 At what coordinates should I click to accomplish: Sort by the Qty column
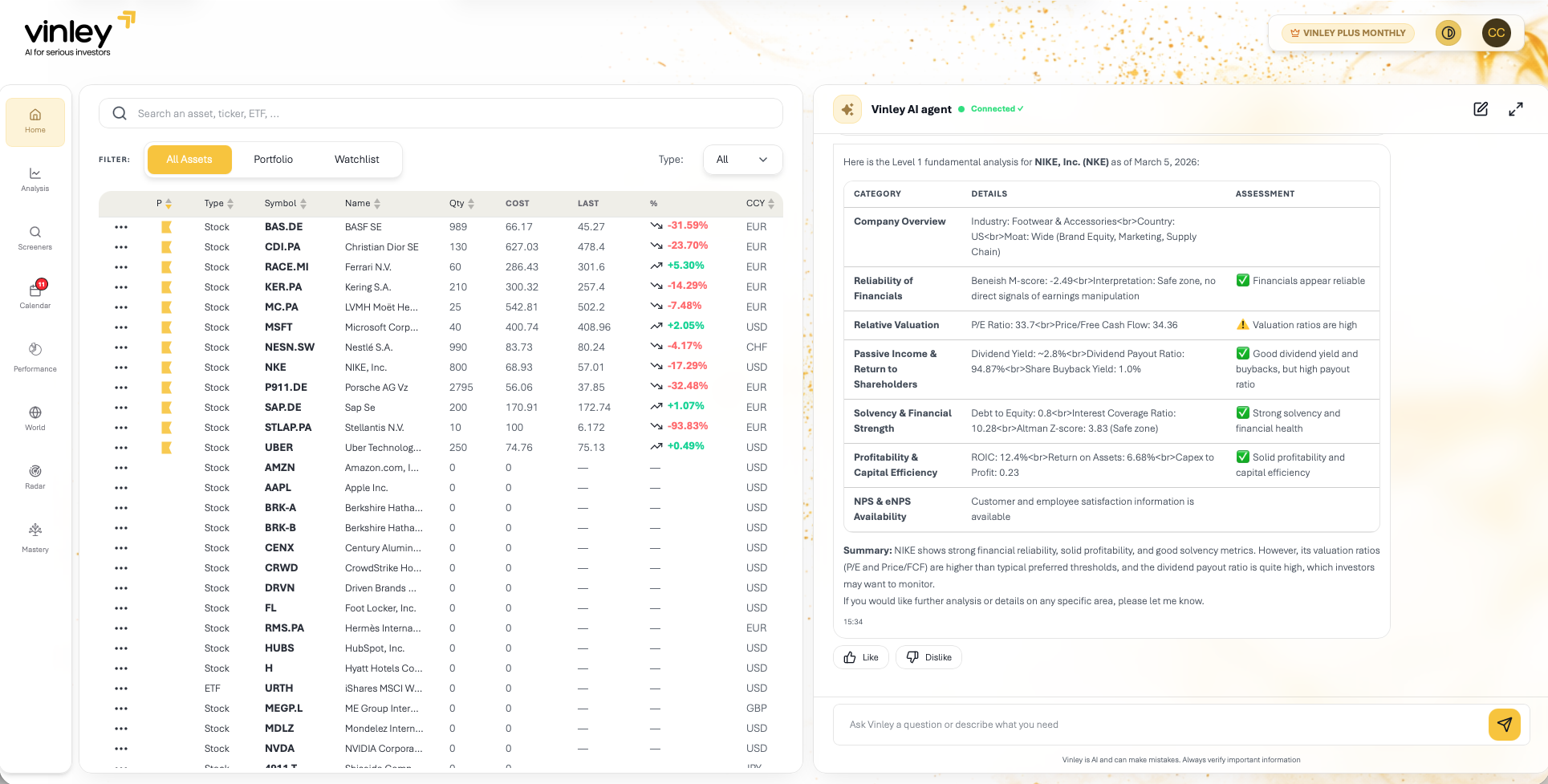[x=462, y=204]
